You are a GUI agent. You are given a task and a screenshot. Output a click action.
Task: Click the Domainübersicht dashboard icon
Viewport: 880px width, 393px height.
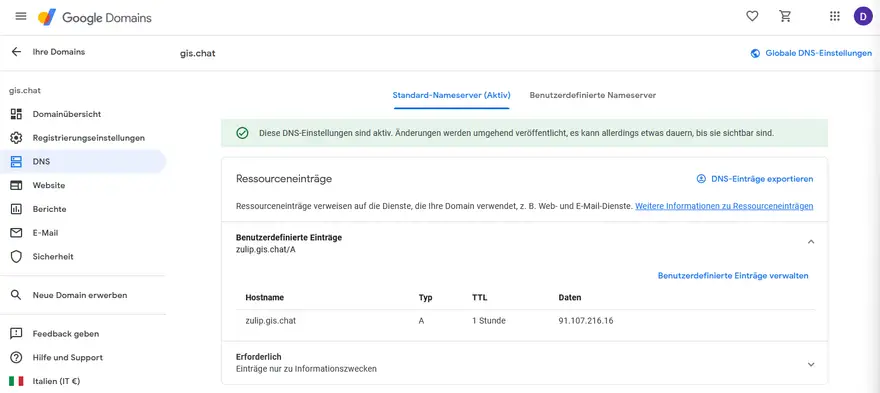[x=16, y=114]
